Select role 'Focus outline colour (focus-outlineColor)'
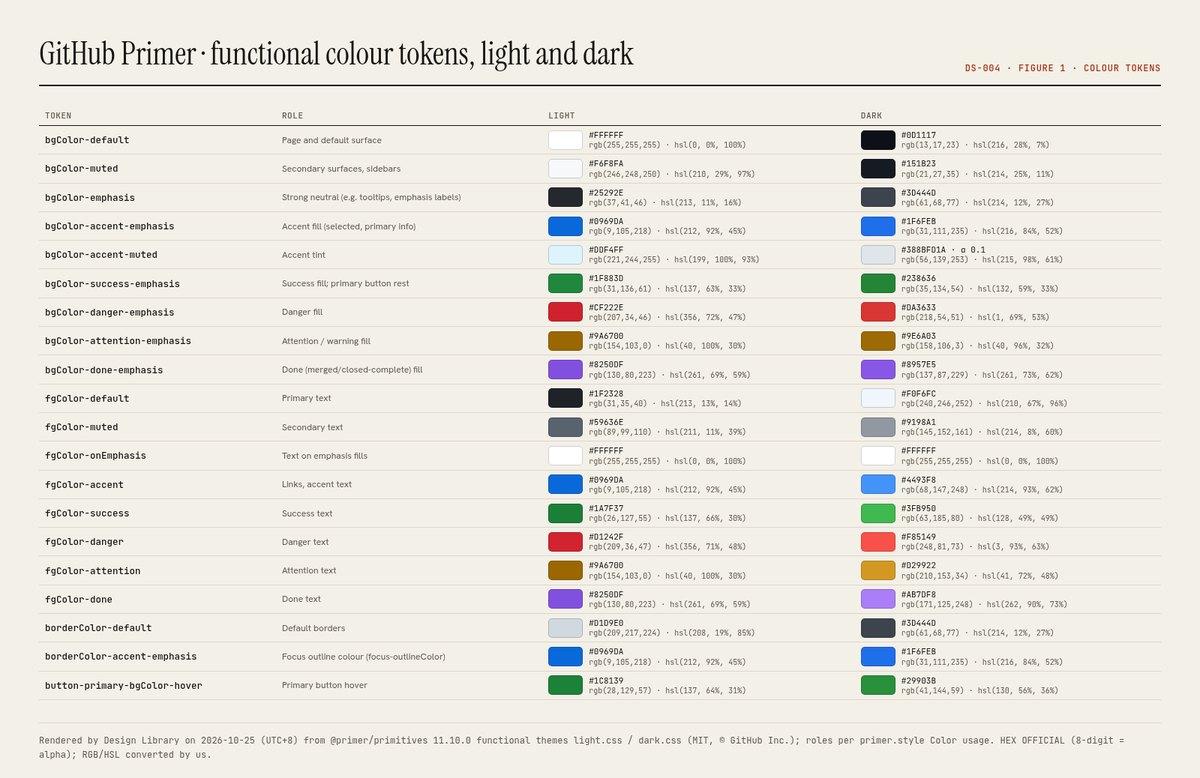The height and width of the screenshot is (778, 1200). [x=363, y=657]
